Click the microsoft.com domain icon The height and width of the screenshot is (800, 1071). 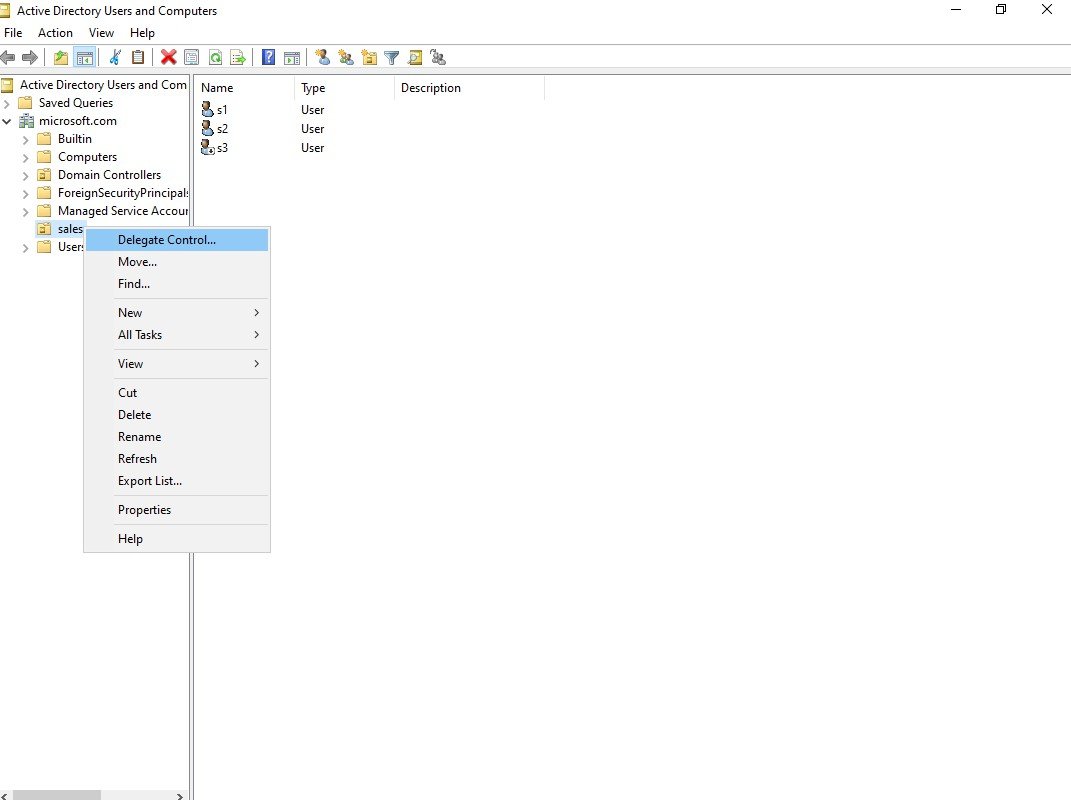pos(27,121)
